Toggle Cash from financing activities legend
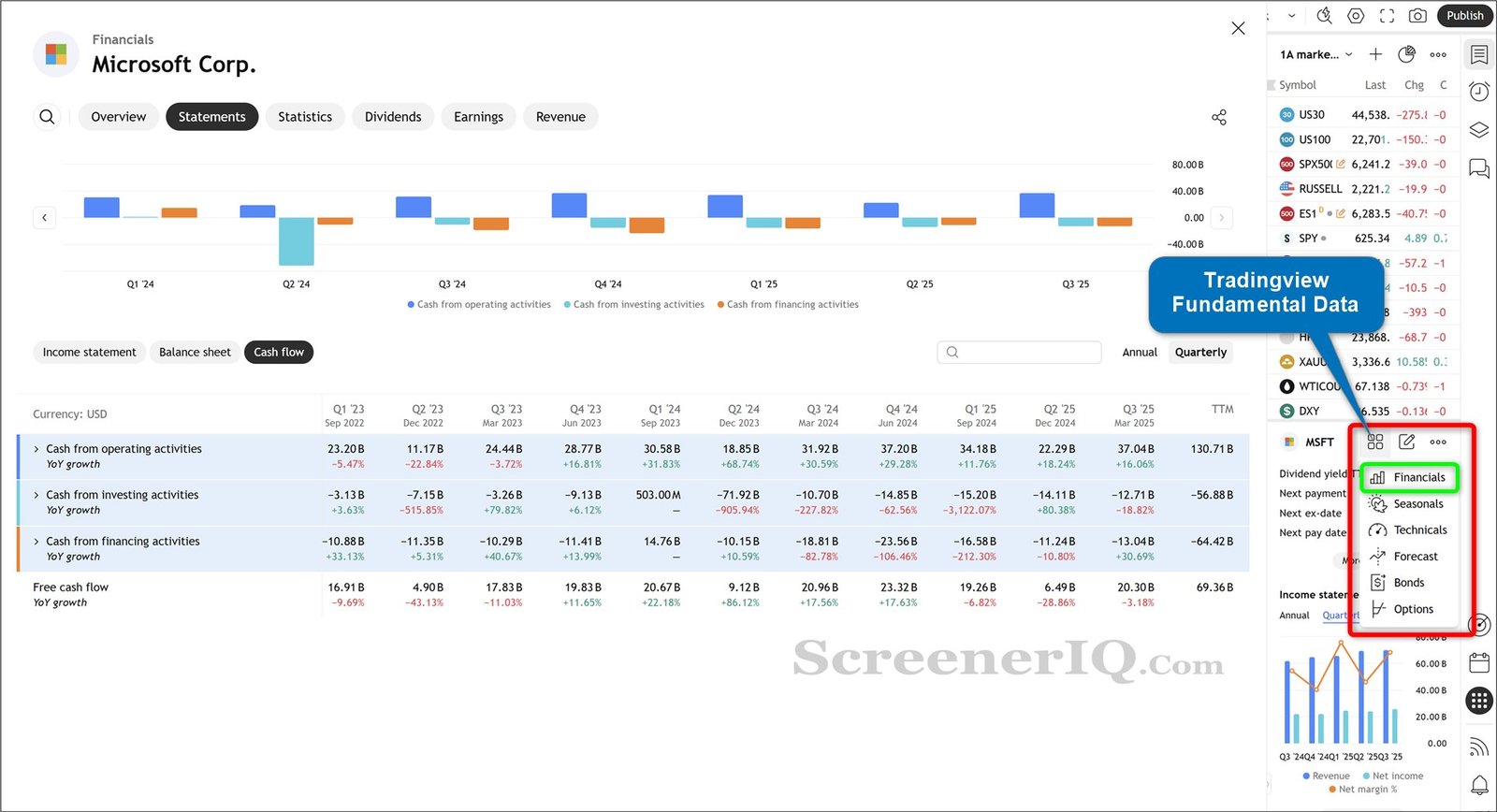Screen dimensions: 1497x812 [x=788, y=304]
